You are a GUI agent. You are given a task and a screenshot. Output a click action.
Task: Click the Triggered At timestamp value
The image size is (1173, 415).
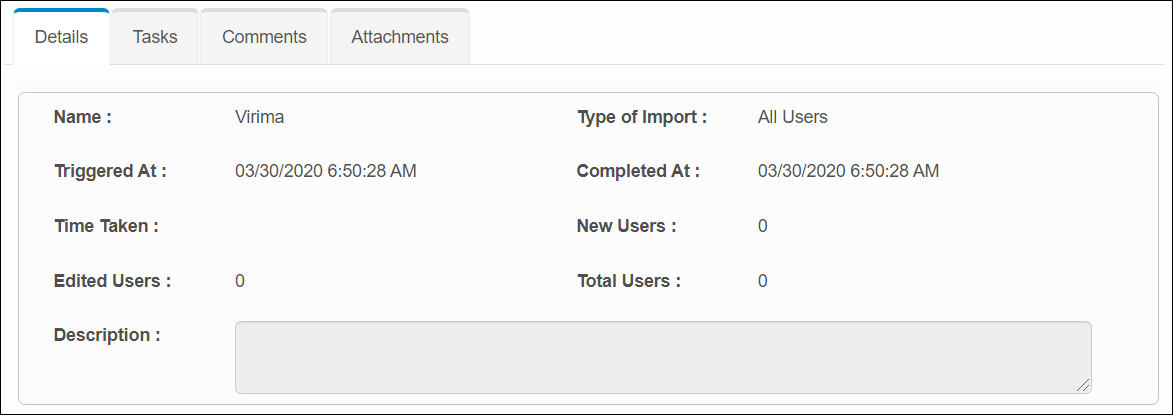pyautogui.click(x=325, y=171)
